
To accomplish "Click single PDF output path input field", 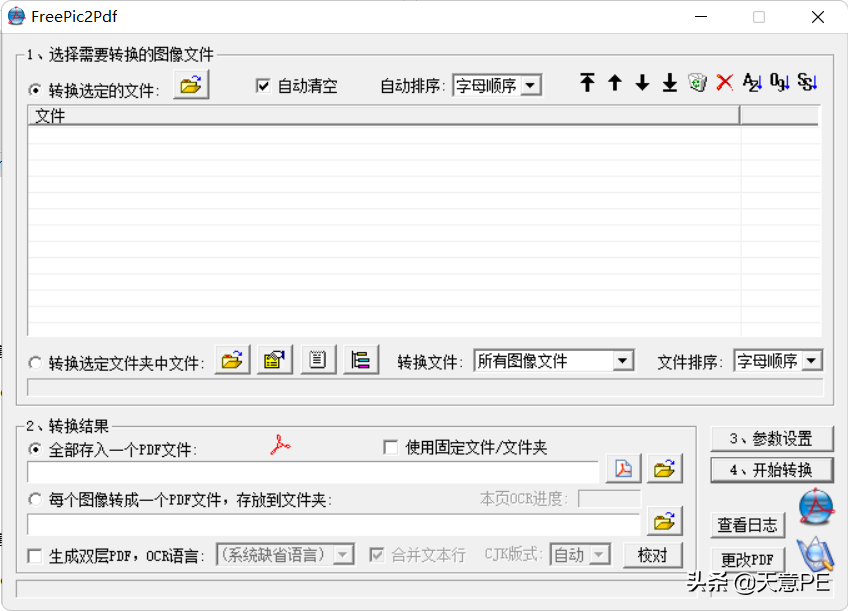I will [x=313, y=472].
